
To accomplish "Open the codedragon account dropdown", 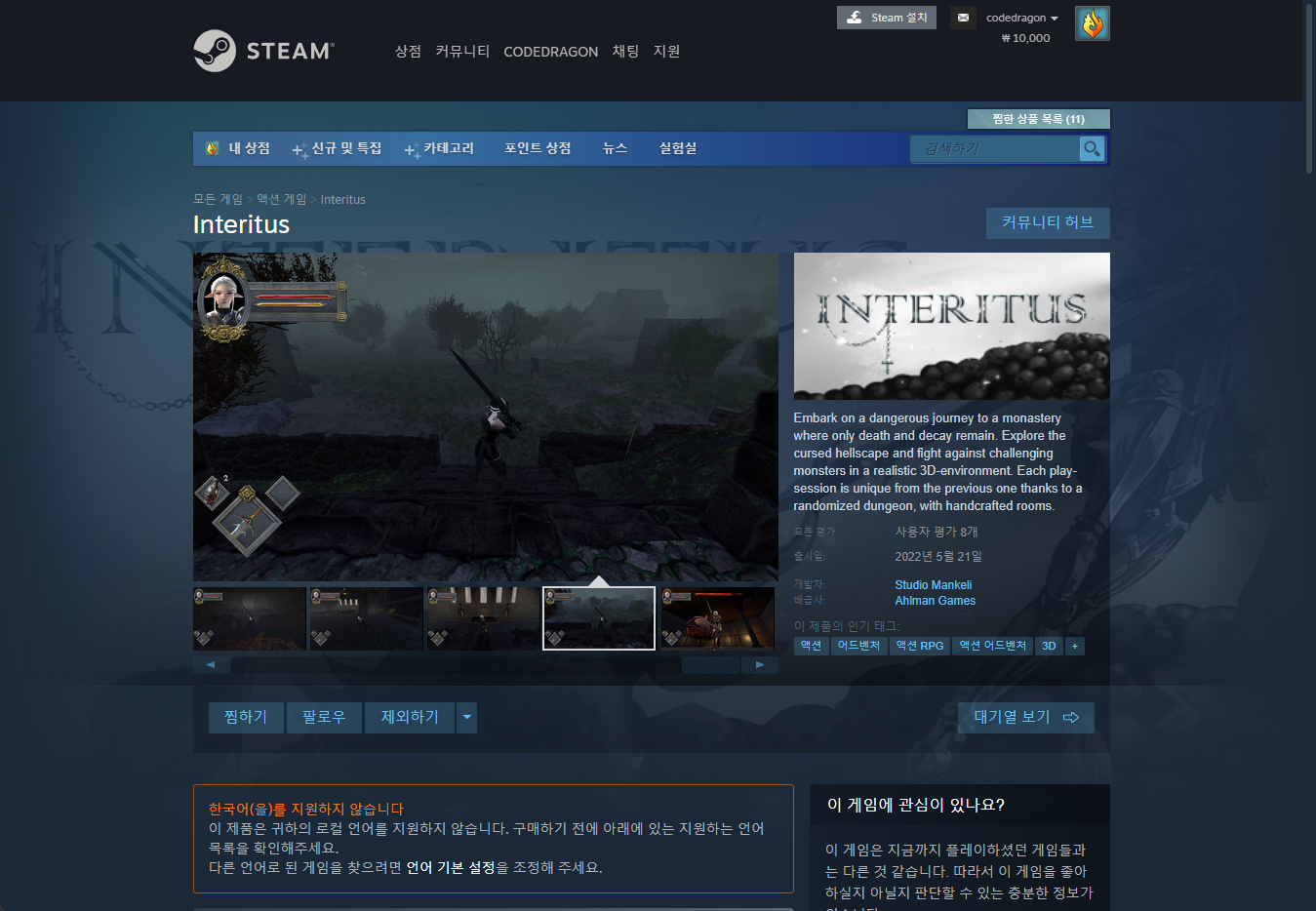I will [x=1021, y=18].
